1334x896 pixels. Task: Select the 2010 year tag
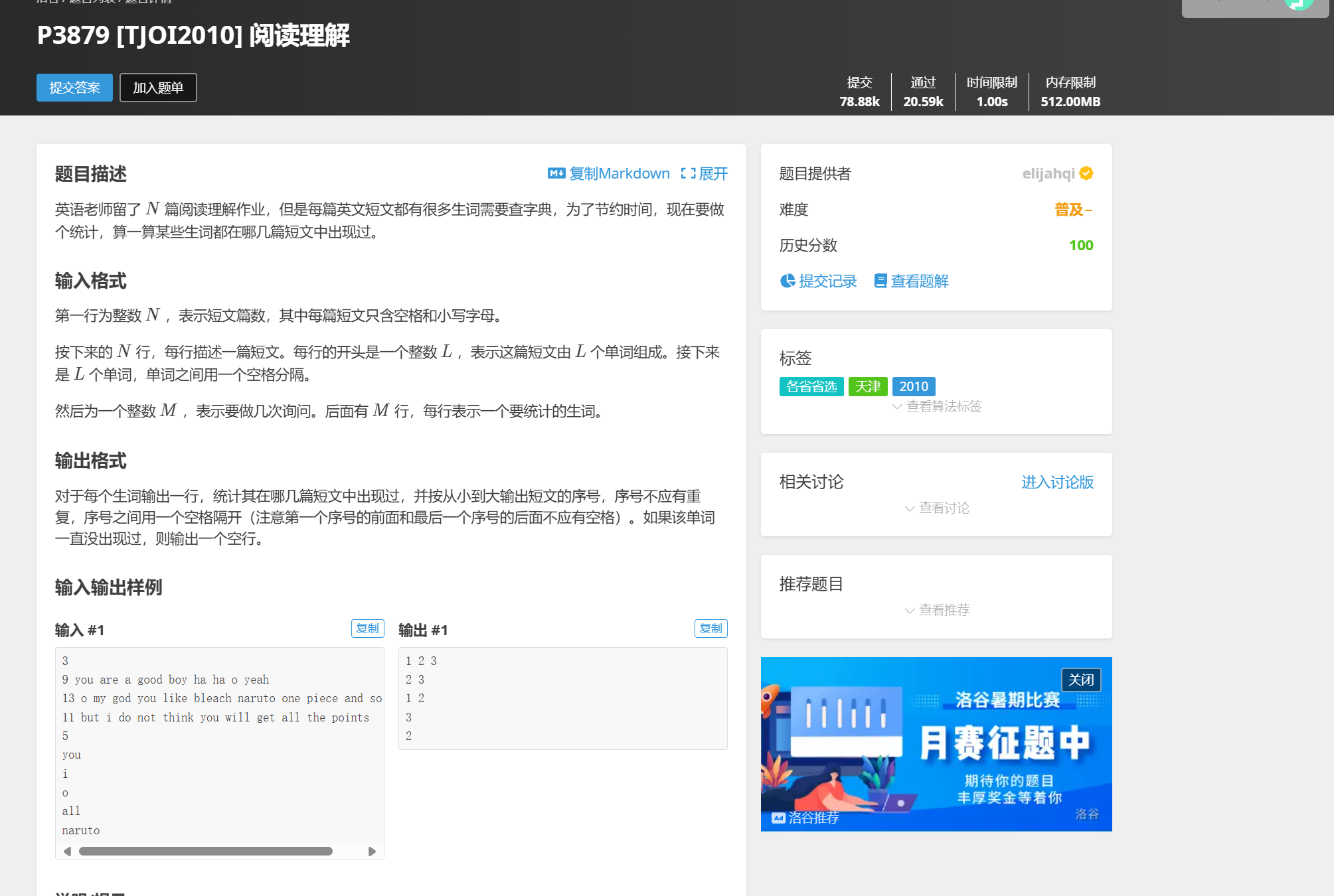tap(913, 386)
